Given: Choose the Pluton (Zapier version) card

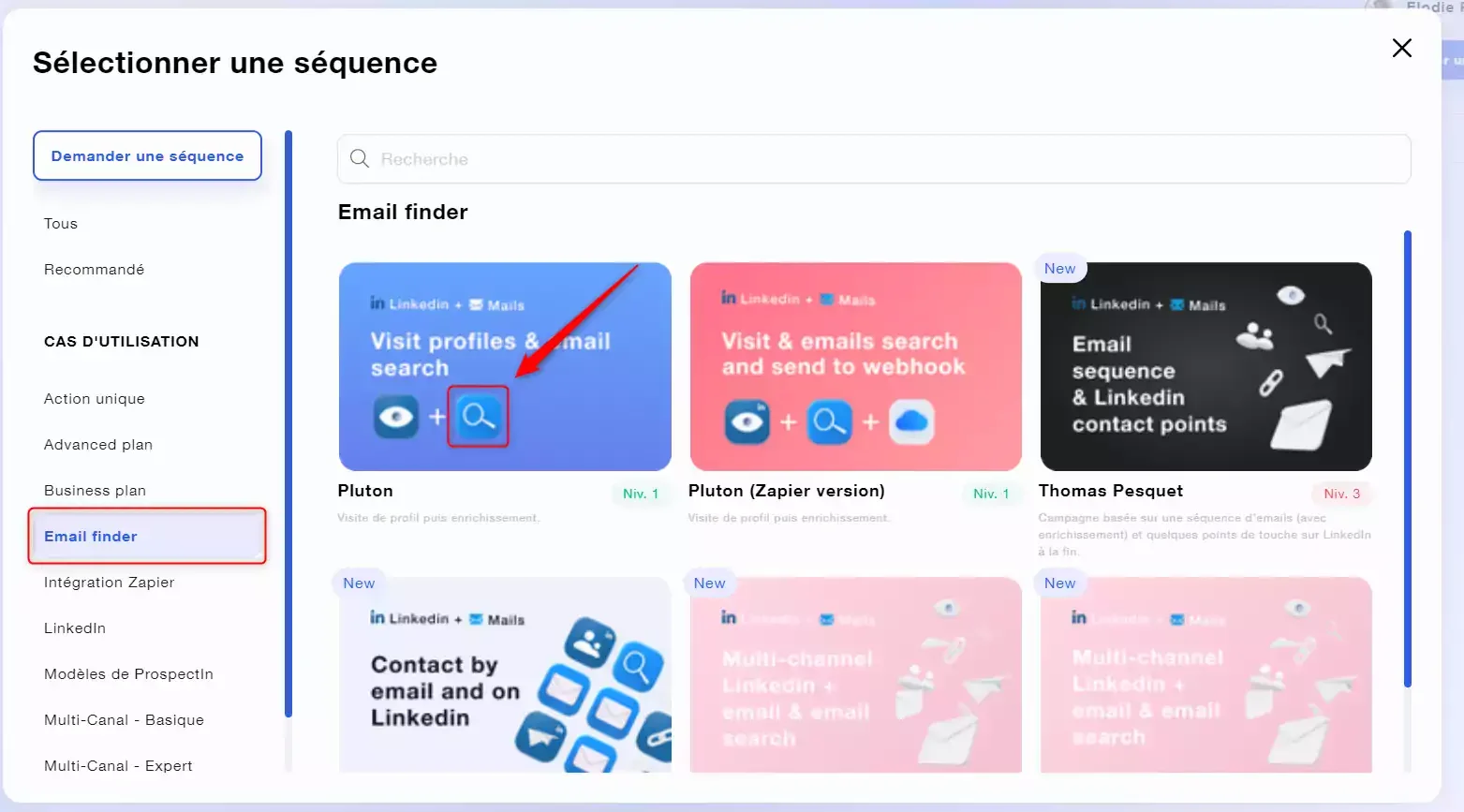Looking at the screenshot, I should point(855,366).
